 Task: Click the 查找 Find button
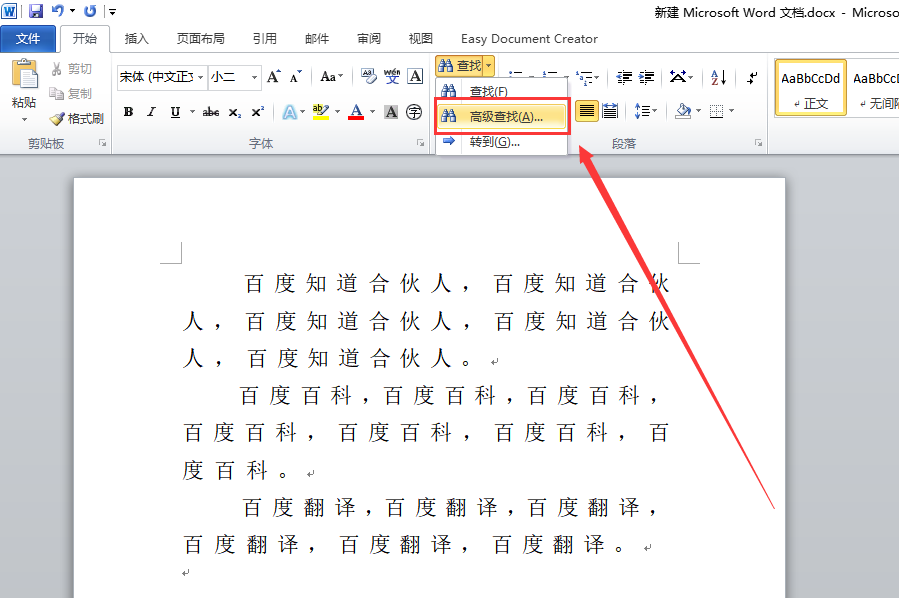(x=460, y=66)
